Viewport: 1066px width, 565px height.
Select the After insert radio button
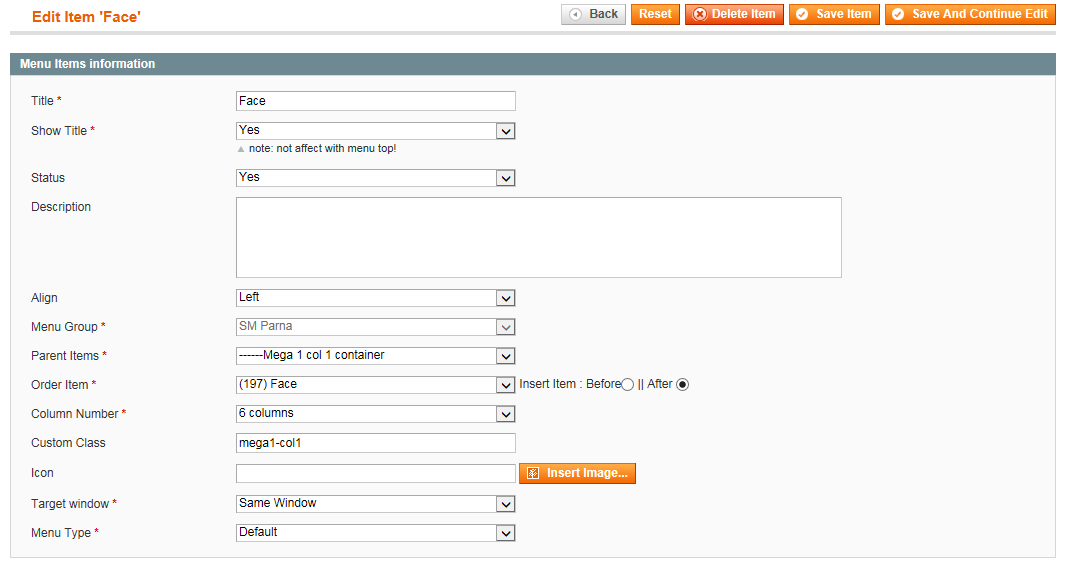coord(683,385)
